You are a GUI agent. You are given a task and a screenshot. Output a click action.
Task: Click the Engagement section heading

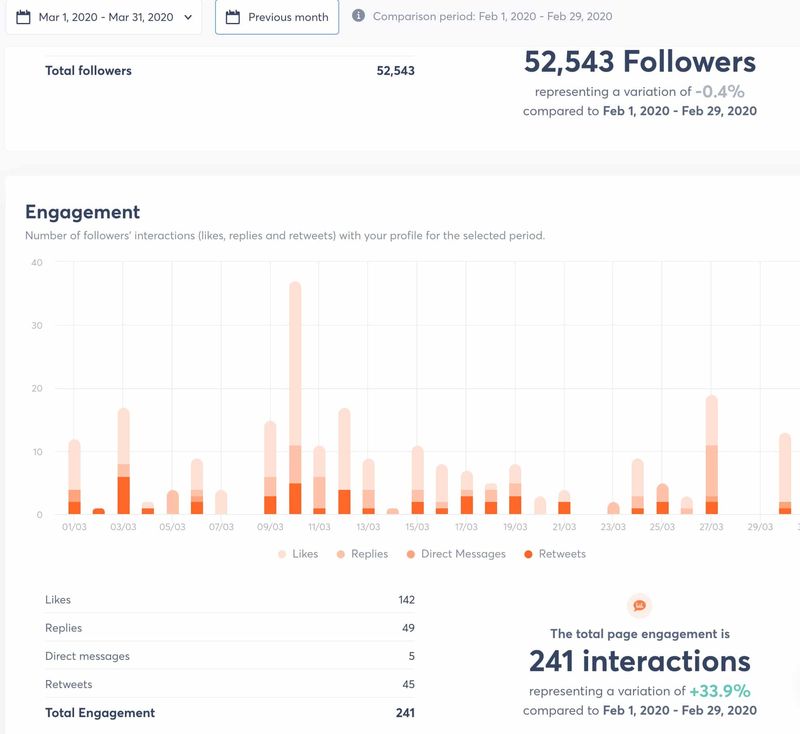coord(83,212)
